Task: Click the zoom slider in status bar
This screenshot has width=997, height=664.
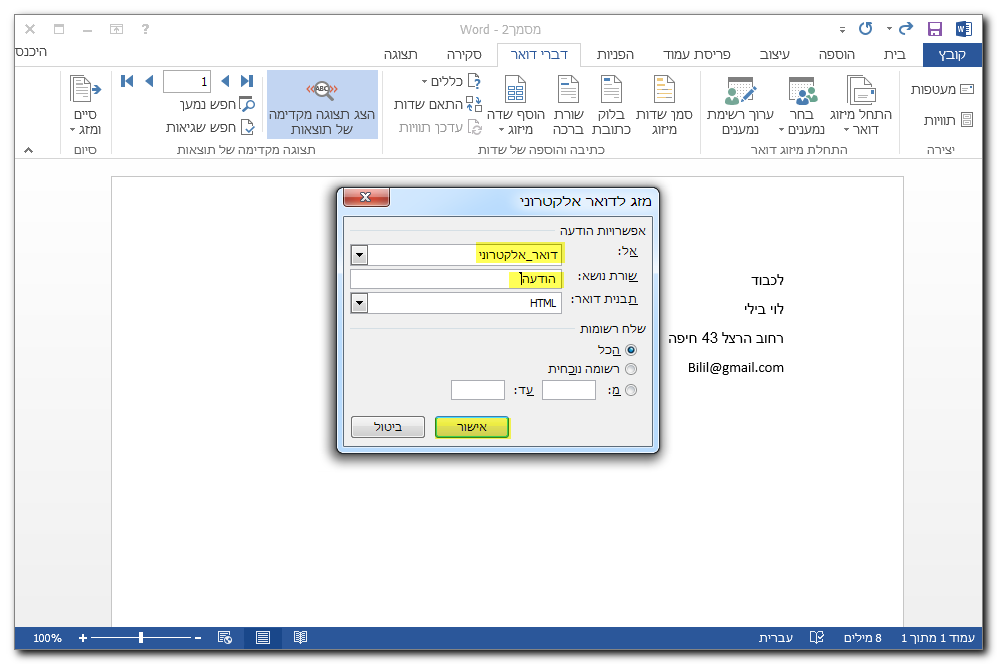Action: click(141, 637)
